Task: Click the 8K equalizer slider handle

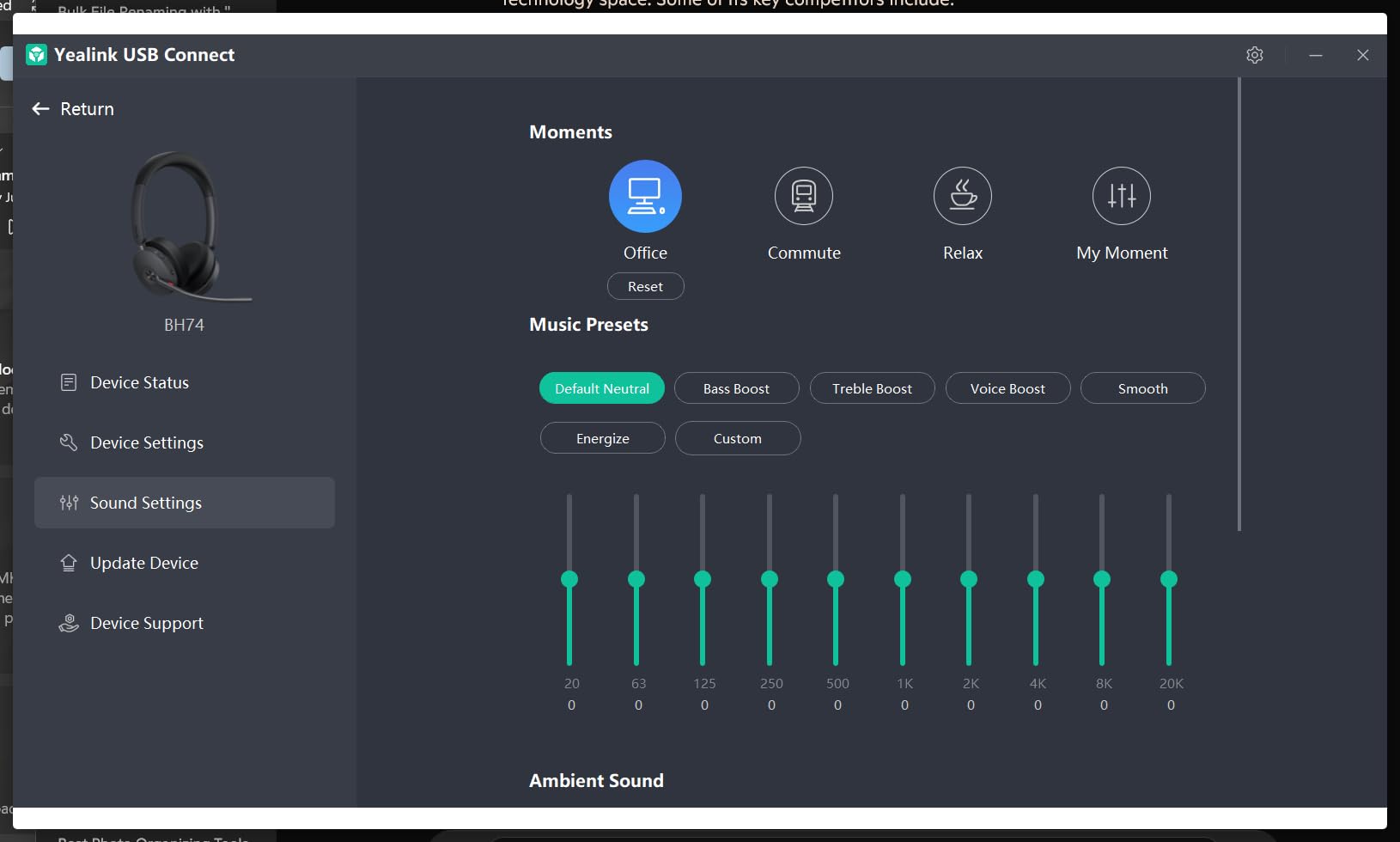Action: pyautogui.click(x=1102, y=579)
